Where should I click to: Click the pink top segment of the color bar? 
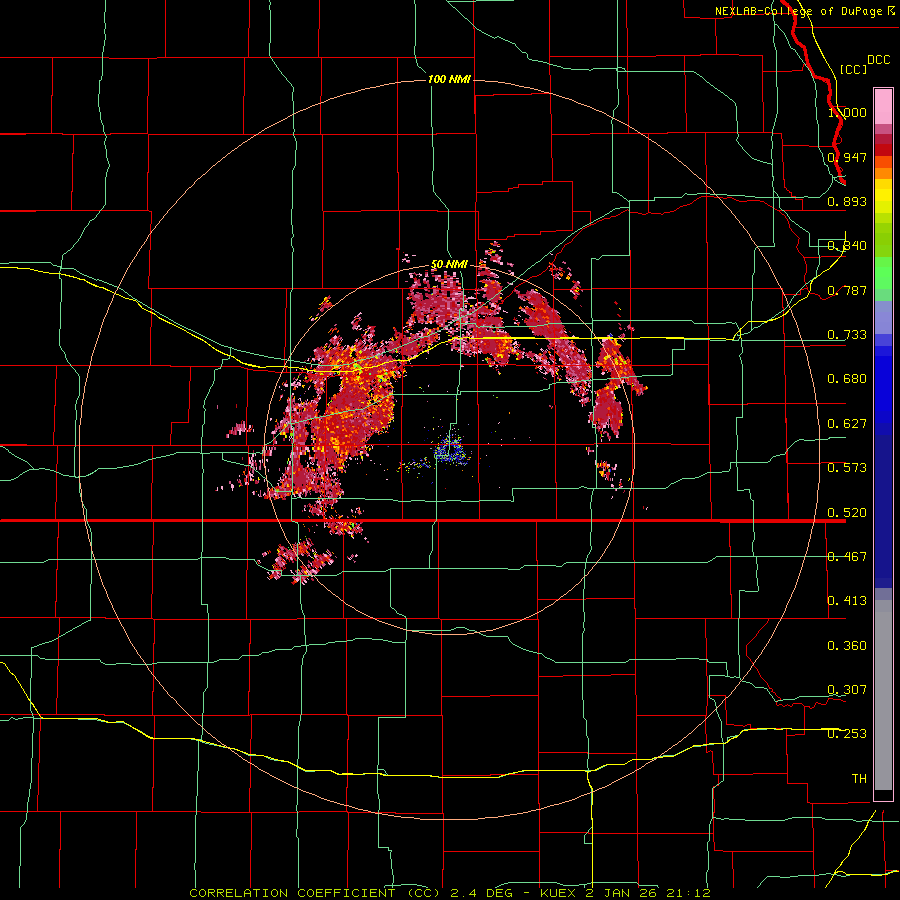(x=883, y=107)
